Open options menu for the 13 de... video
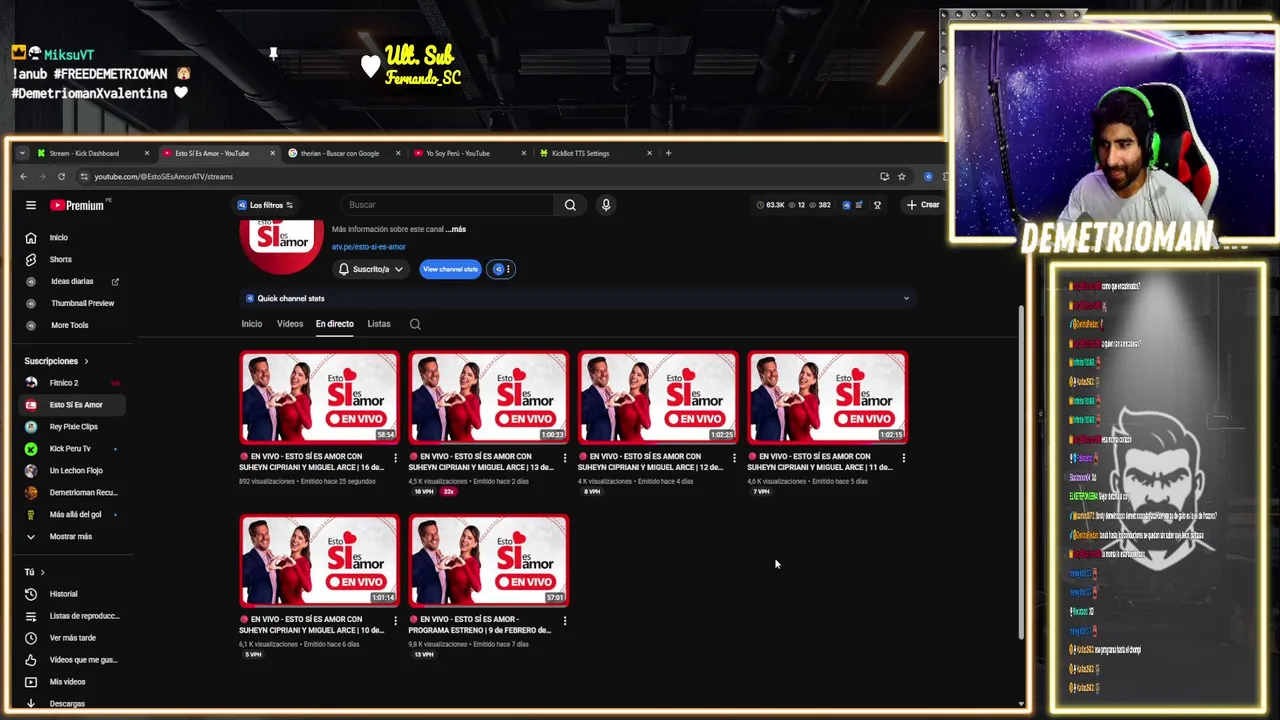1280x720 pixels. click(565, 458)
